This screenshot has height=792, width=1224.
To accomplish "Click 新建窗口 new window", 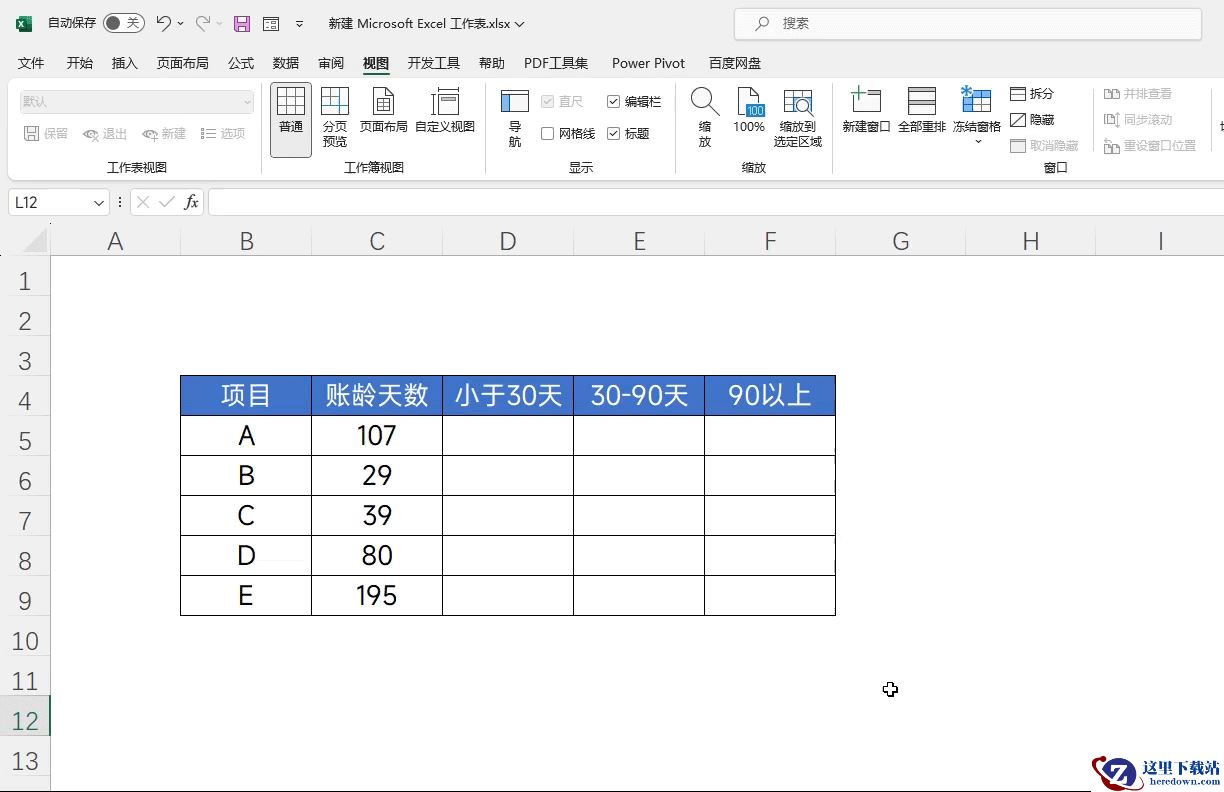I will coord(866,111).
